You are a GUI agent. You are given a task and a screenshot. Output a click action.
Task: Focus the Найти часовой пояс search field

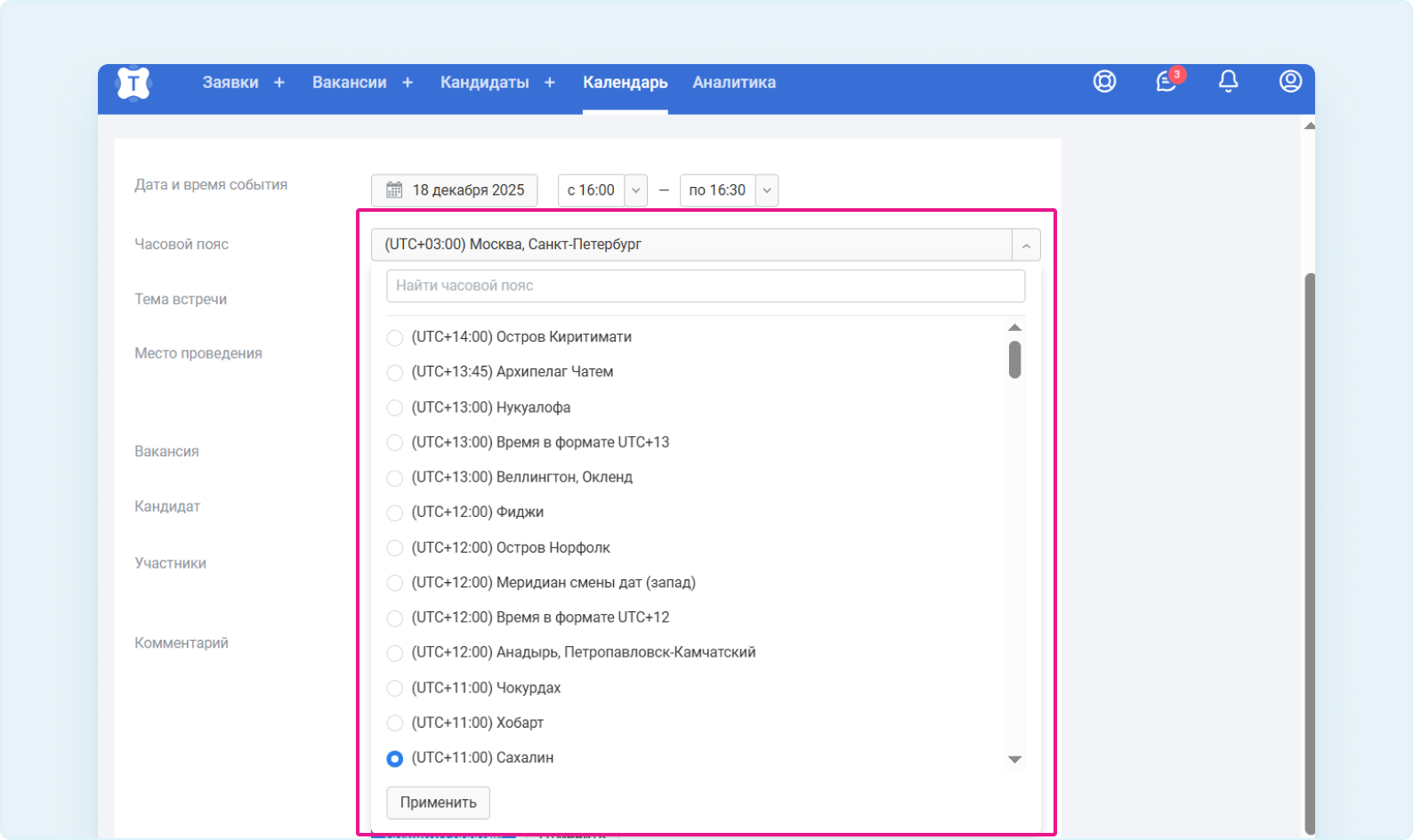[x=705, y=287]
